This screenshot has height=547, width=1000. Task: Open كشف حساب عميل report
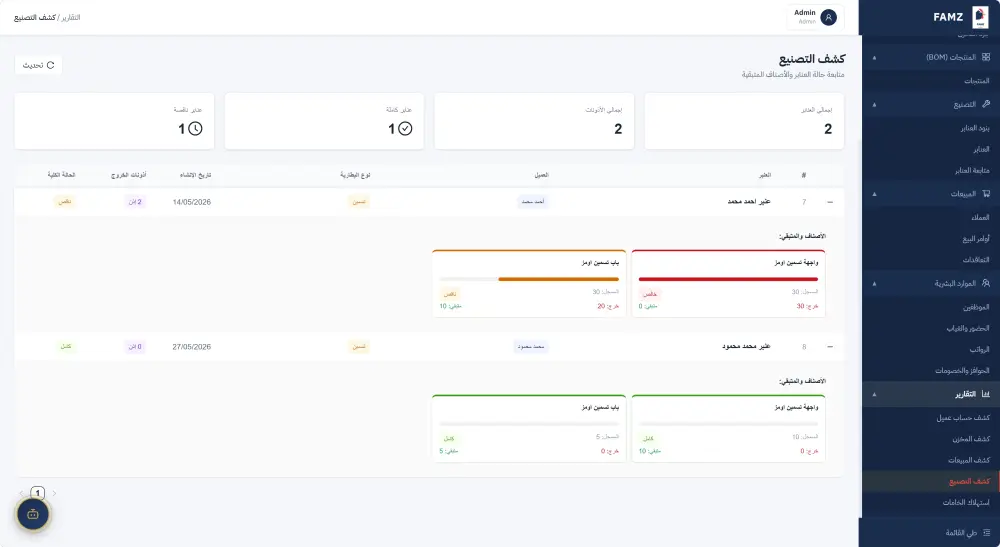[x=963, y=418]
